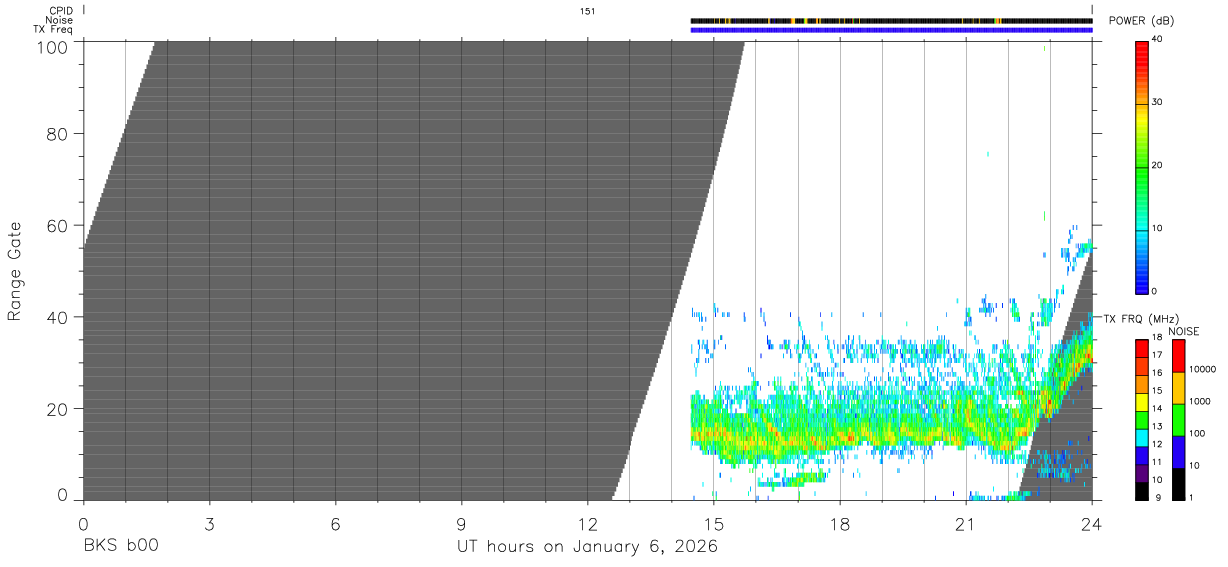This screenshot has height=567, width=1228.
Task: Click the TX Freq row label at top left
Action: coord(53,30)
